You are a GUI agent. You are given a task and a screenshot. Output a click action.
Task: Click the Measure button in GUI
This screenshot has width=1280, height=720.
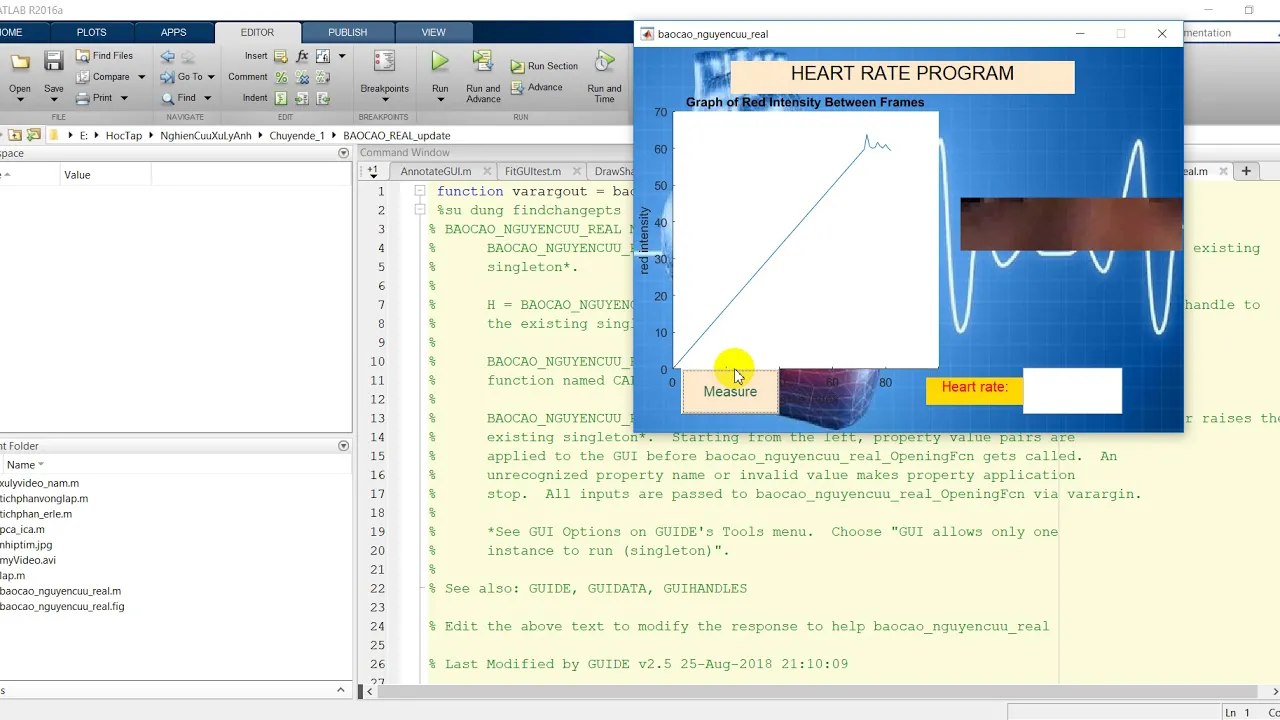click(730, 391)
